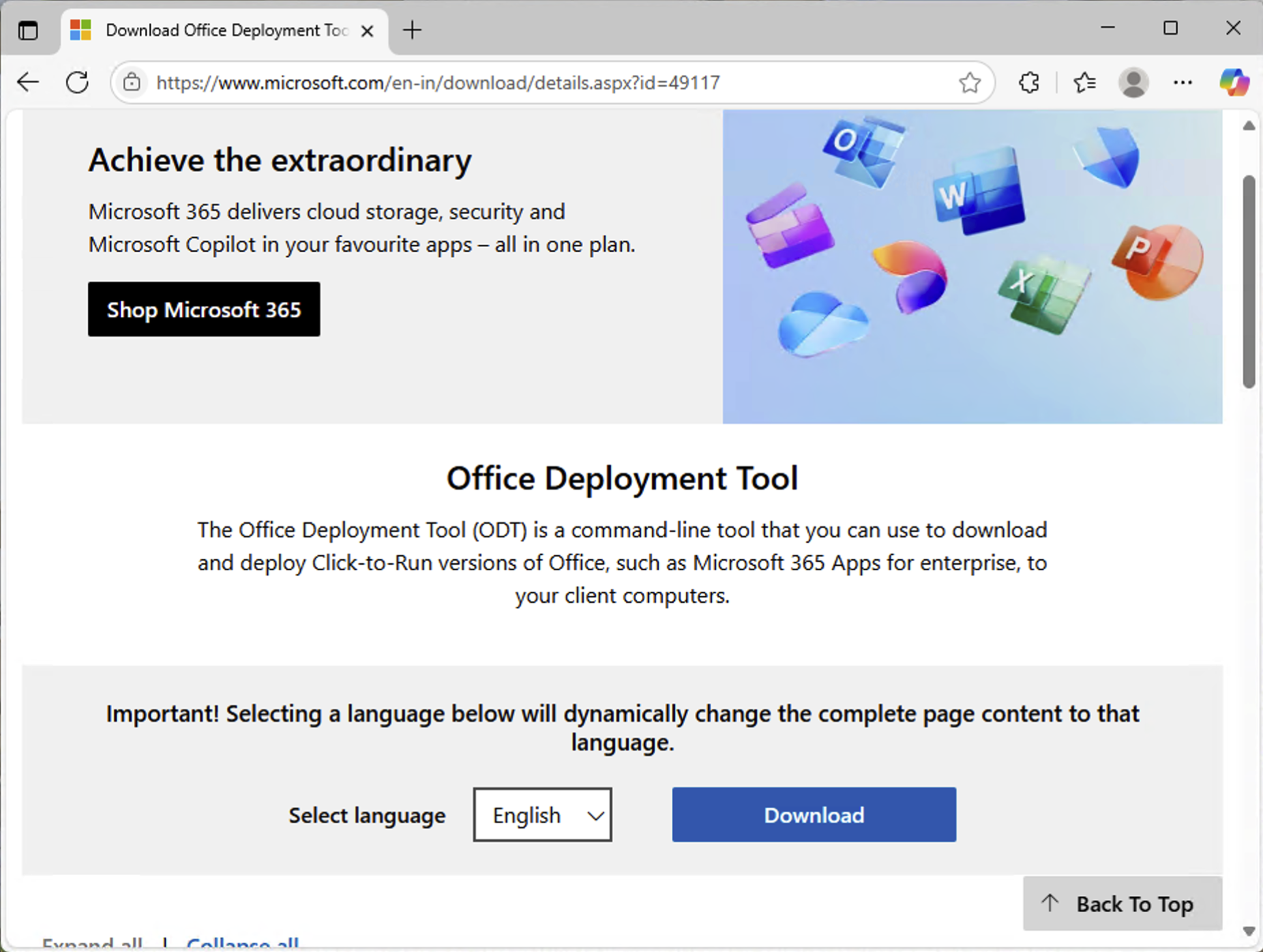
Task: Click the Microsoft 365 apps banner image
Action: [x=972, y=267]
